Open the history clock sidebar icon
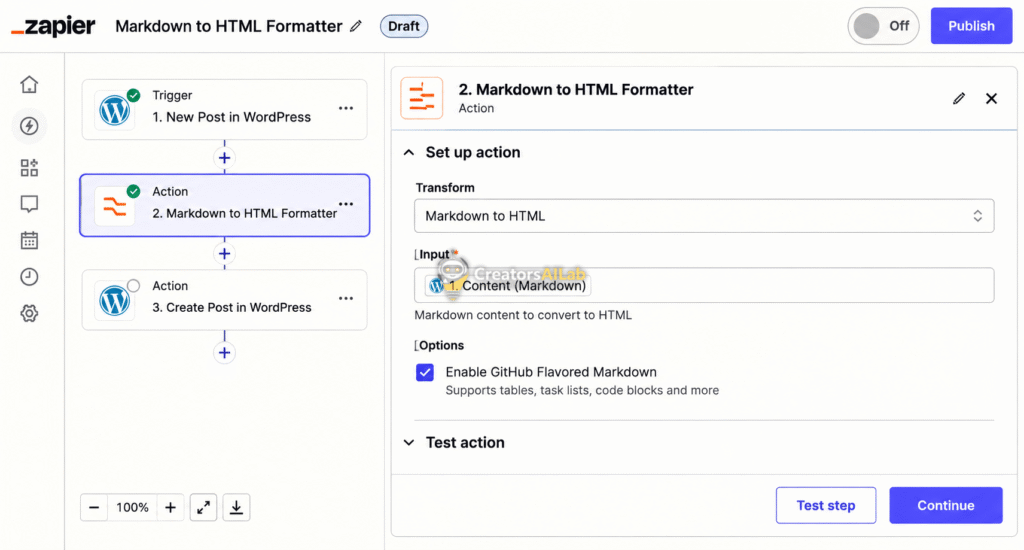Image resolution: width=1024 pixels, height=550 pixels. pos(29,277)
